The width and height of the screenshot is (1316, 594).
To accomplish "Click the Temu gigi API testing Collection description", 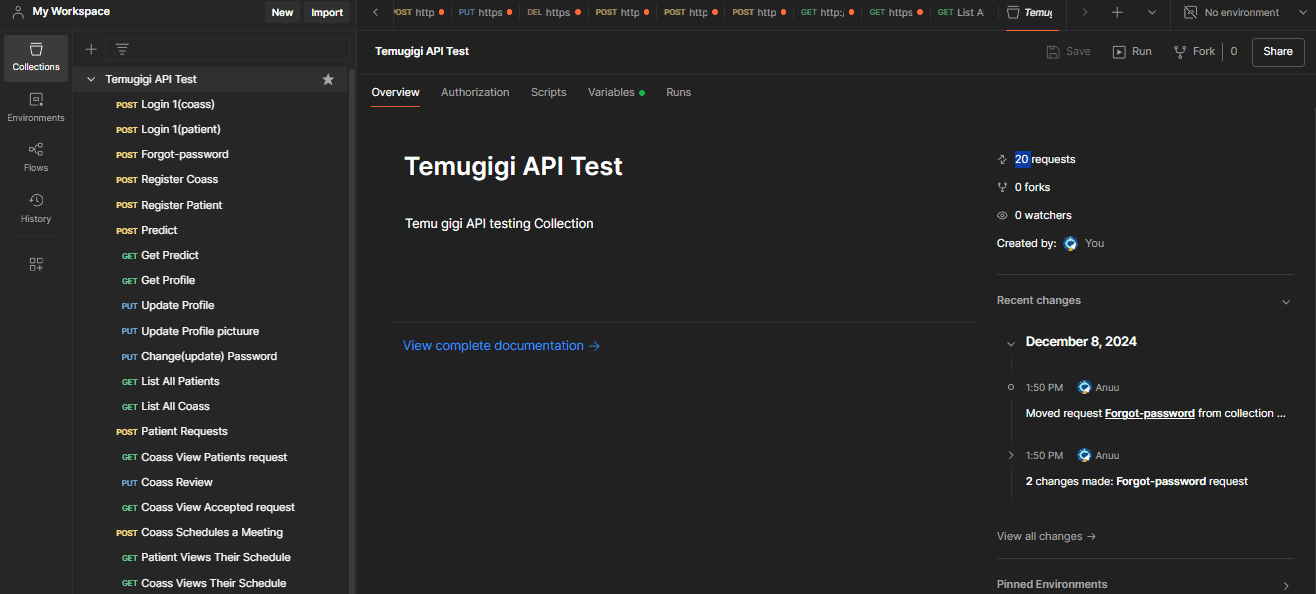I will tap(499, 223).
